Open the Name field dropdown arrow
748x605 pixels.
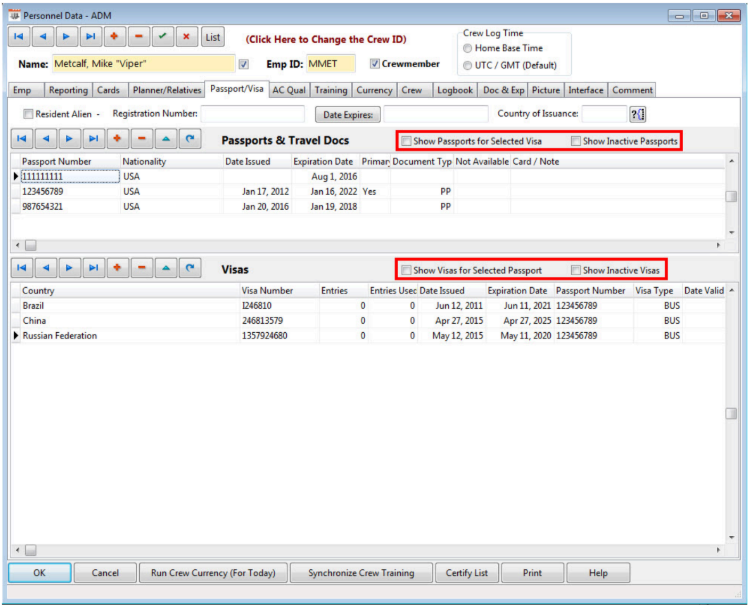(x=243, y=64)
